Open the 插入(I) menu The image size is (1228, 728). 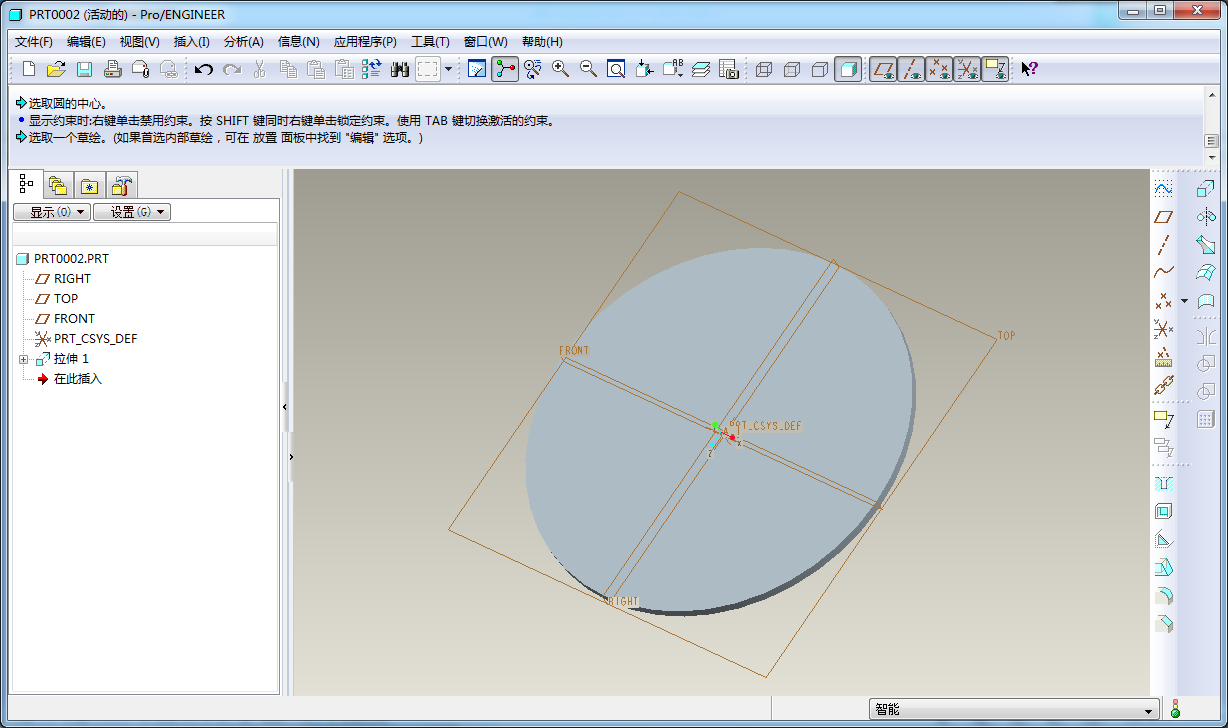coord(191,42)
